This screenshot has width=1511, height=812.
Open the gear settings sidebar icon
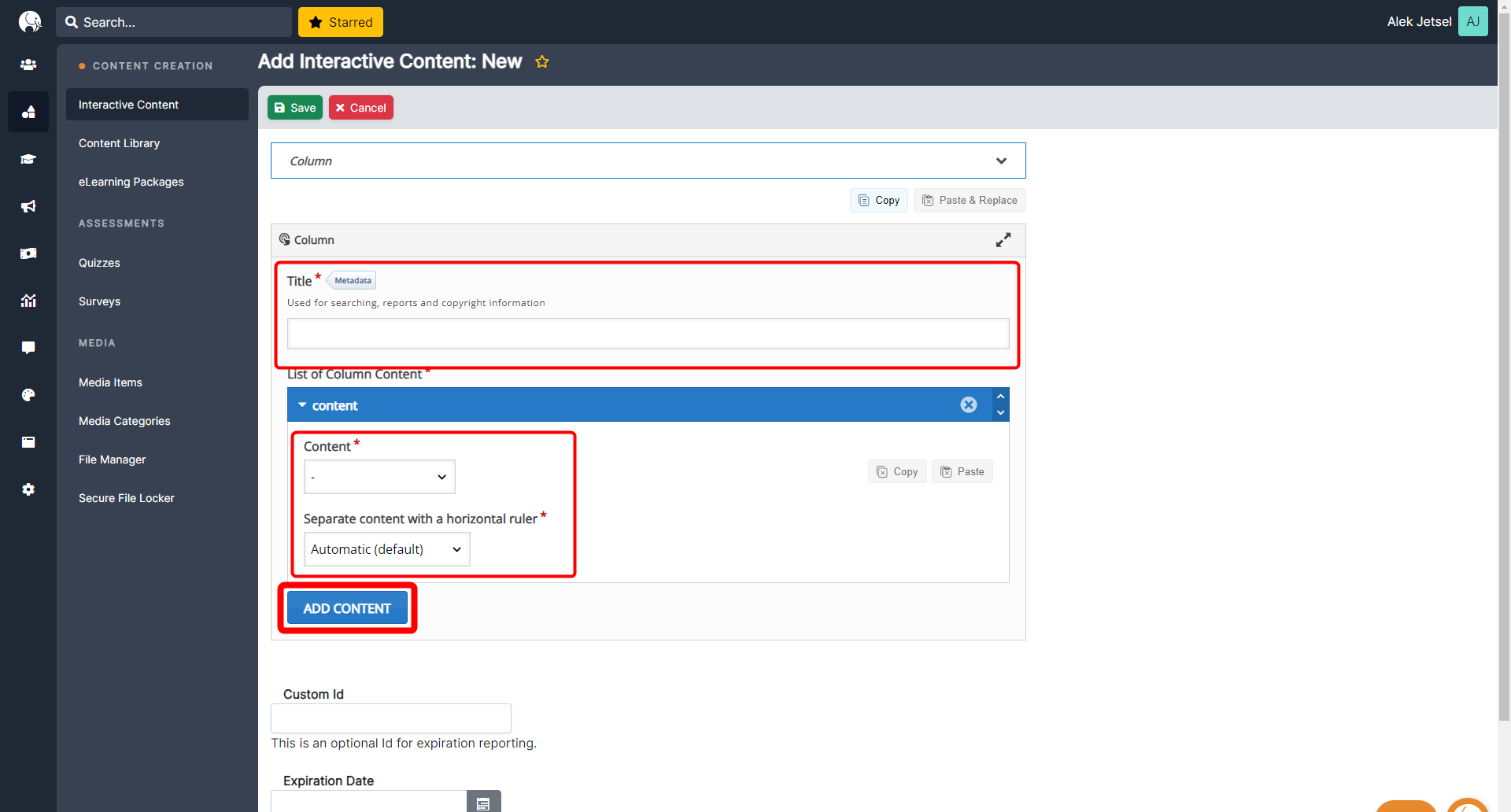click(x=28, y=489)
